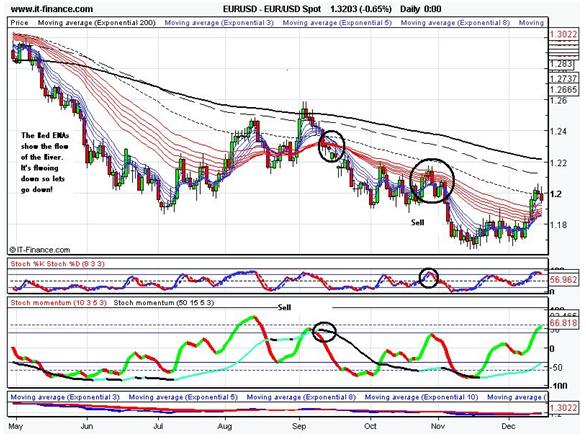The width and height of the screenshot is (586, 440).
Task: Click the Jul marker on the time axis
Action: pos(158,427)
